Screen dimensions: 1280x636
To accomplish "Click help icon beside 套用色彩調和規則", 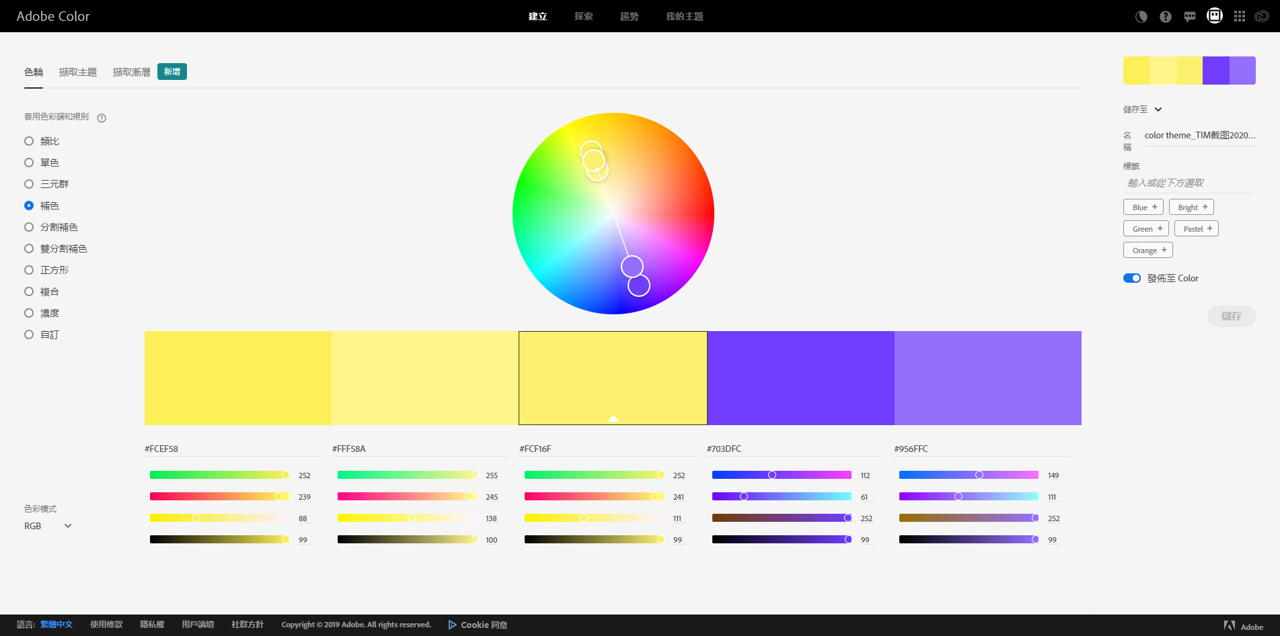I will click(102, 118).
